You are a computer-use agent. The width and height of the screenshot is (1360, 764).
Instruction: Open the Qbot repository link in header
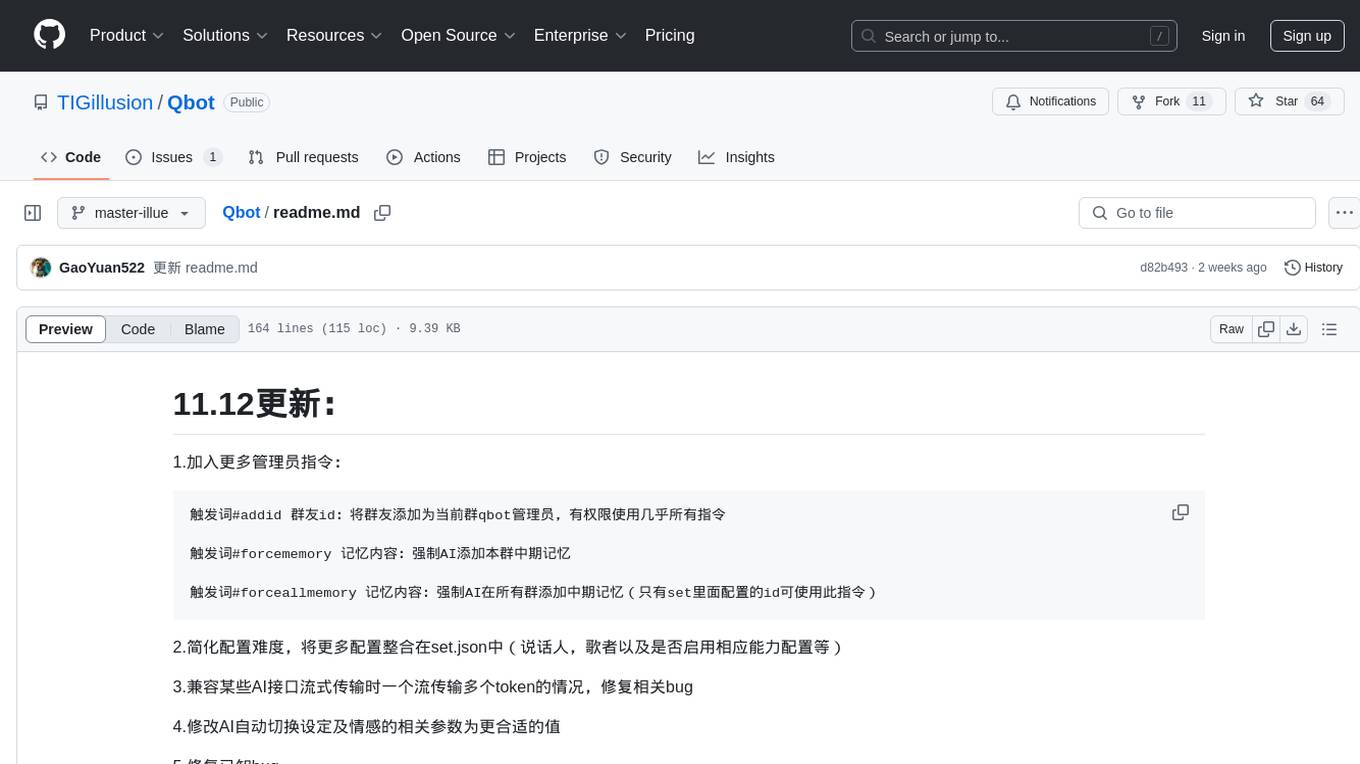tap(191, 102)
